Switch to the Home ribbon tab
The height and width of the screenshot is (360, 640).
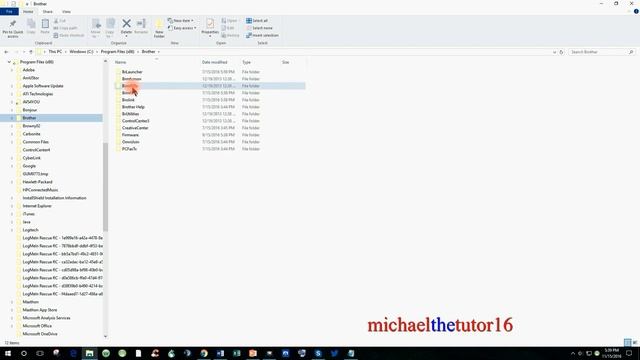[x=28, y=12]
